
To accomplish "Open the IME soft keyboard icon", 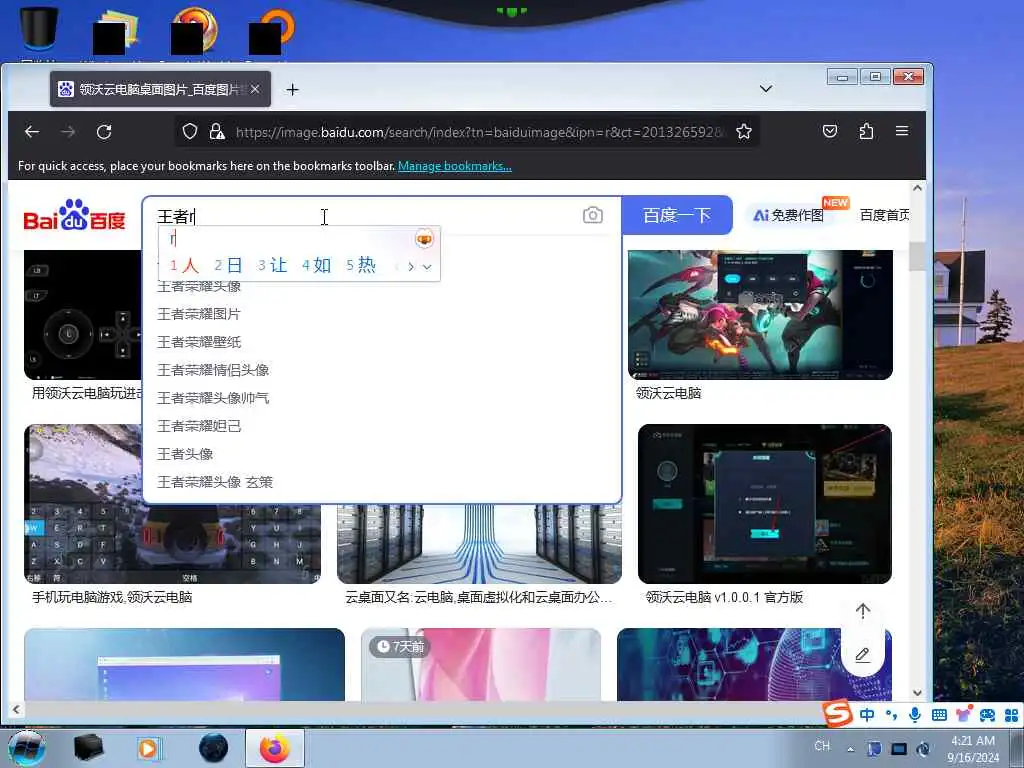I will pos(939,714).
